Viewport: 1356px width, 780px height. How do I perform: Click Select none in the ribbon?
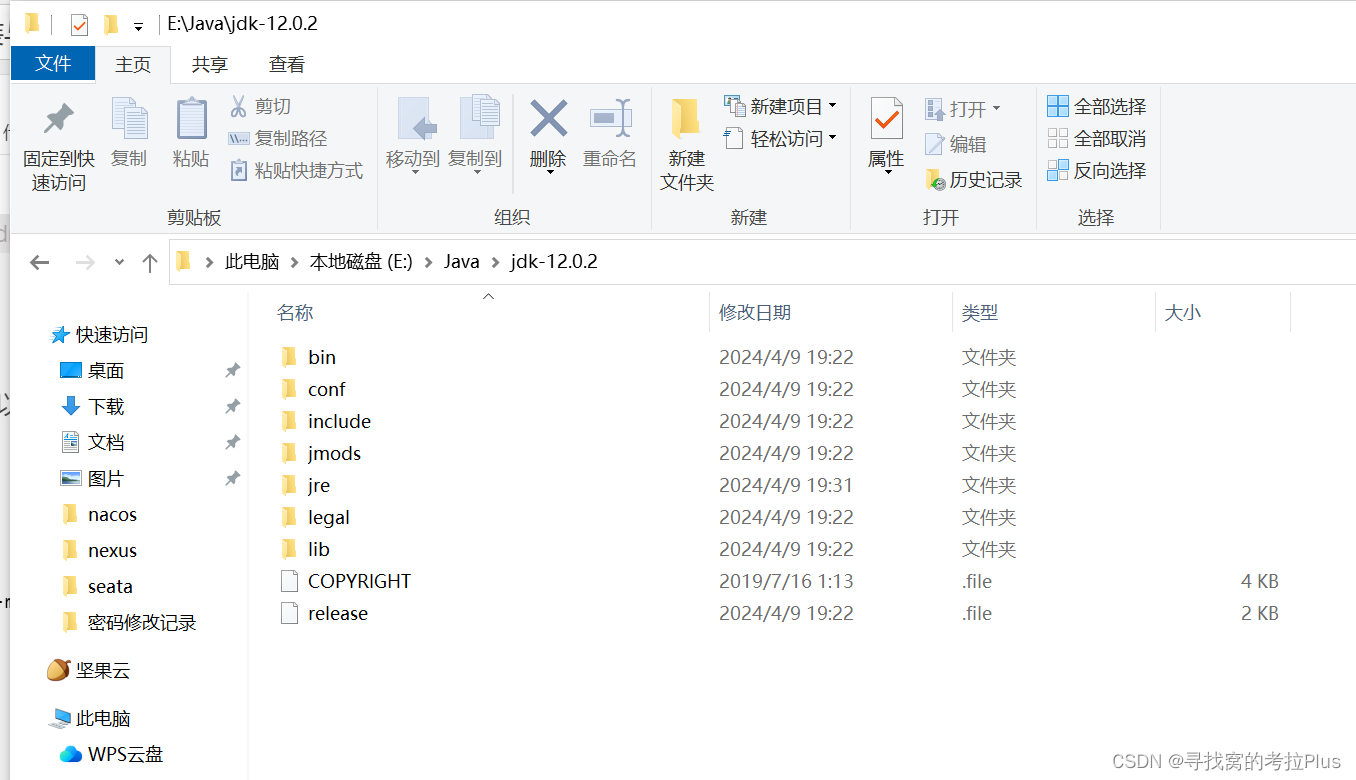click(1097, 138)
